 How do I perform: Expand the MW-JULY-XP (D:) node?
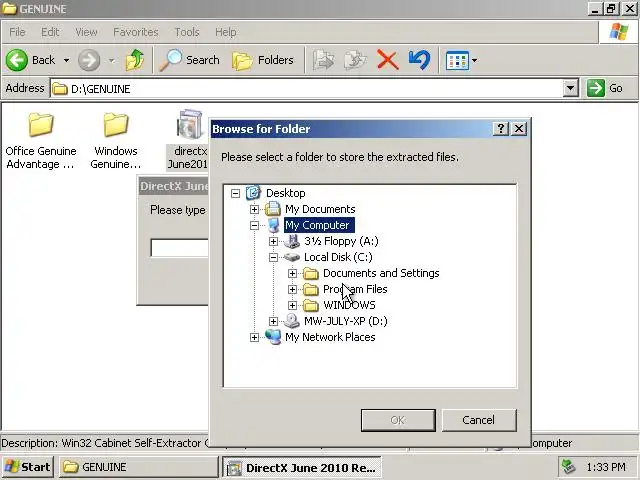coord(273,321)
